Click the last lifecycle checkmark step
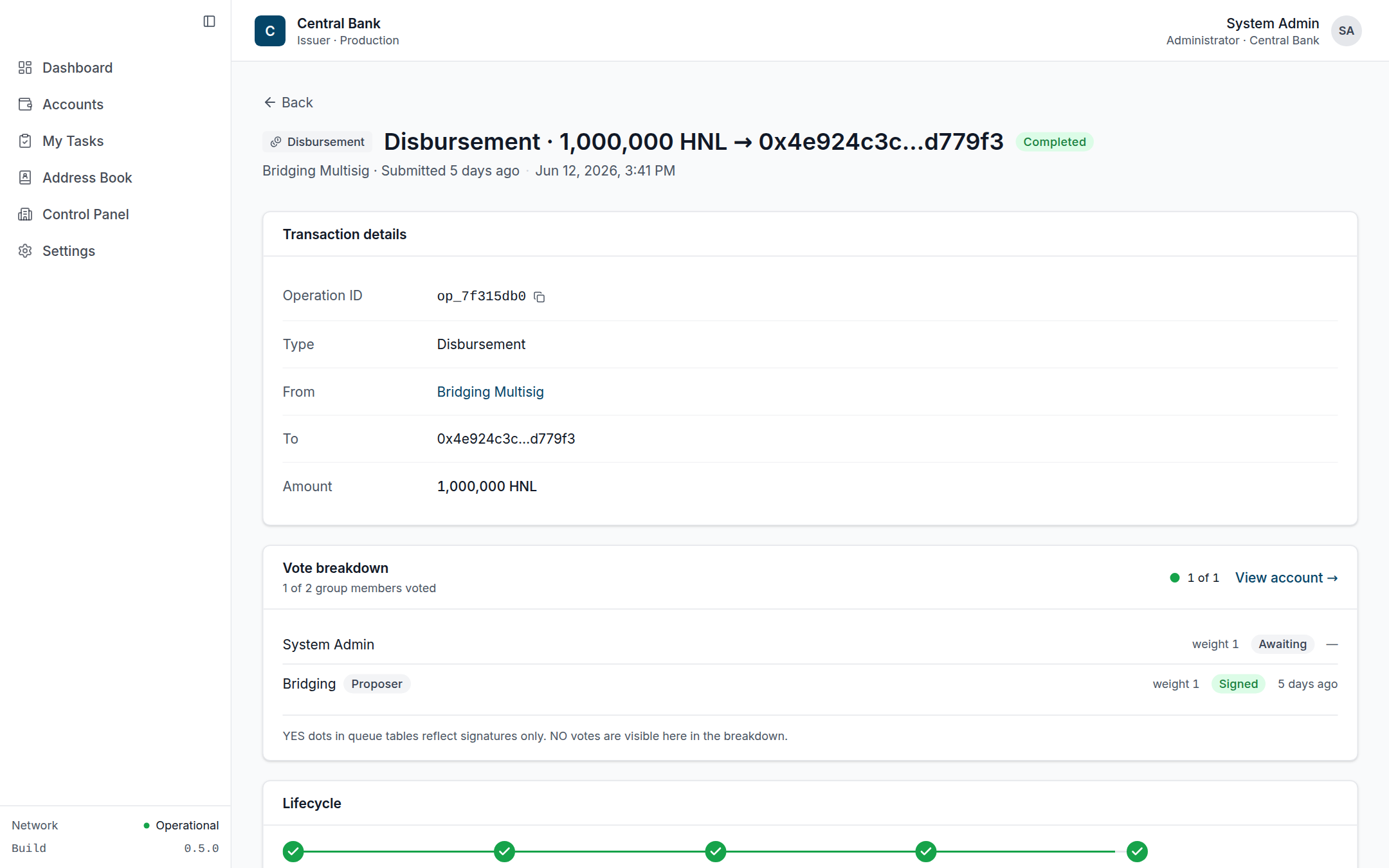Viewport: 1389px width, 868px height. [1137, 851]
